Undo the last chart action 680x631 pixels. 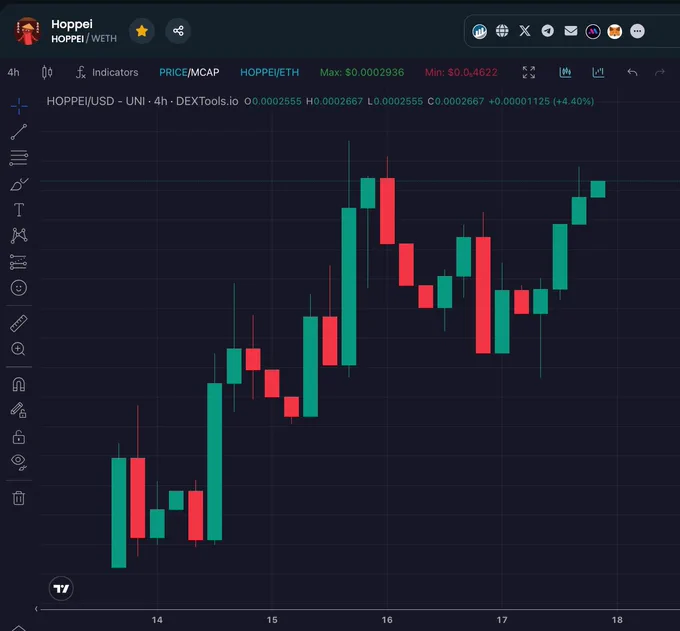(x=632, y=72)
